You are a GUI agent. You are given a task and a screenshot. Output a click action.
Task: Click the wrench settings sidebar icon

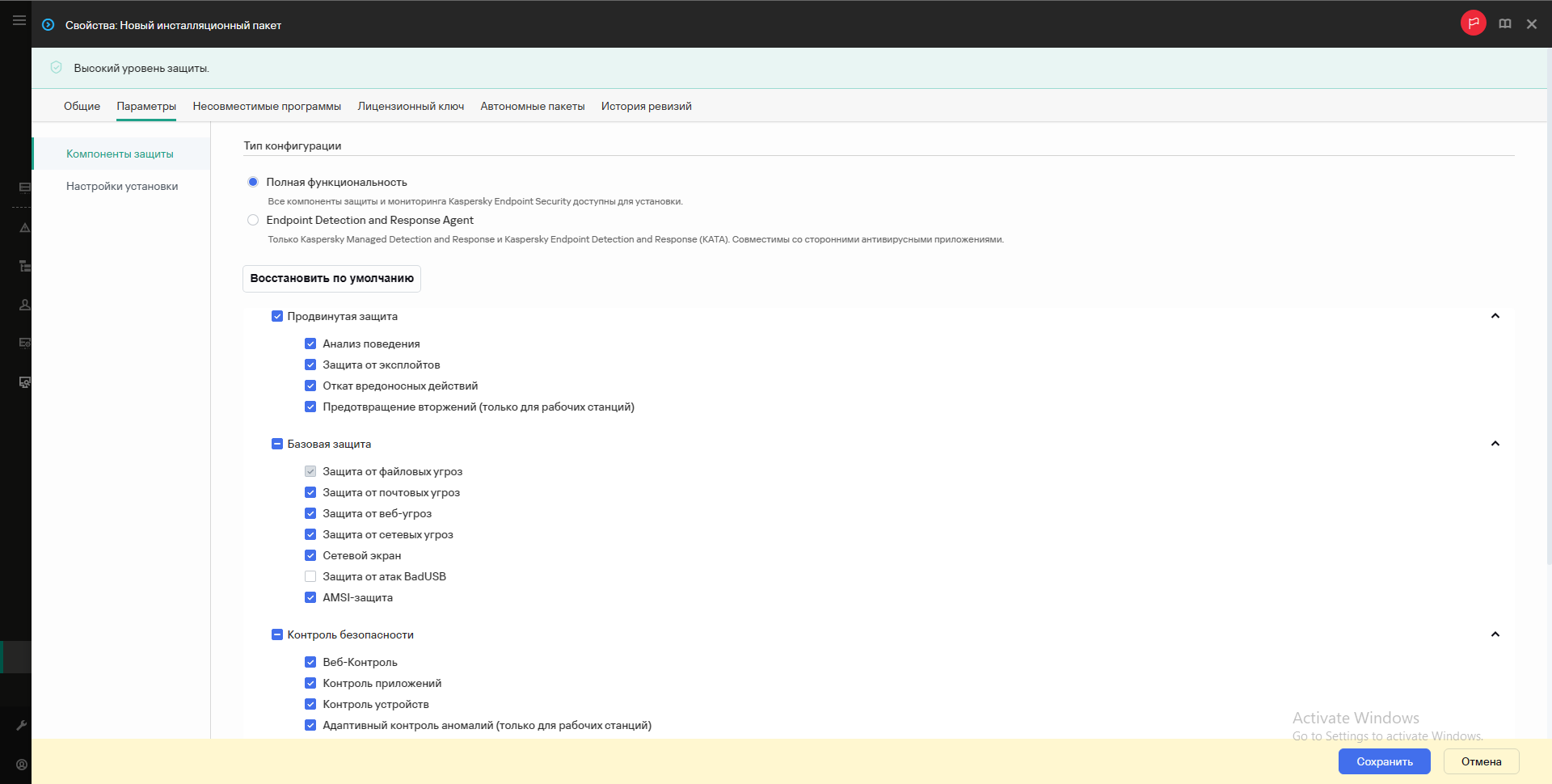(x=22, y=725)
